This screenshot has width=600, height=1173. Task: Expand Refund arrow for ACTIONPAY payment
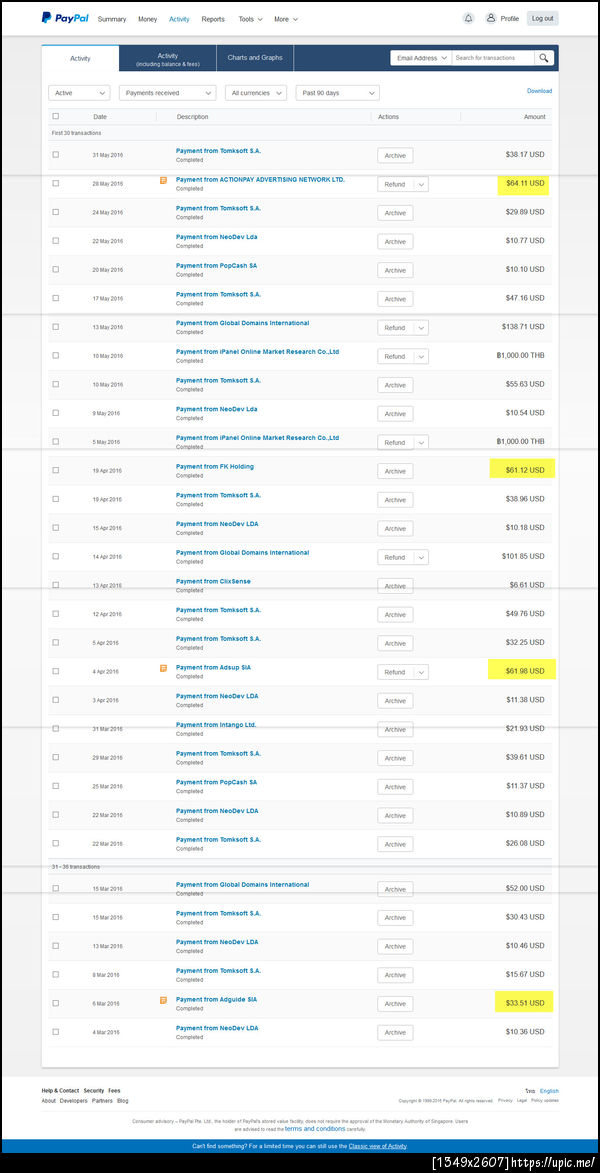[x=421, y=184]
